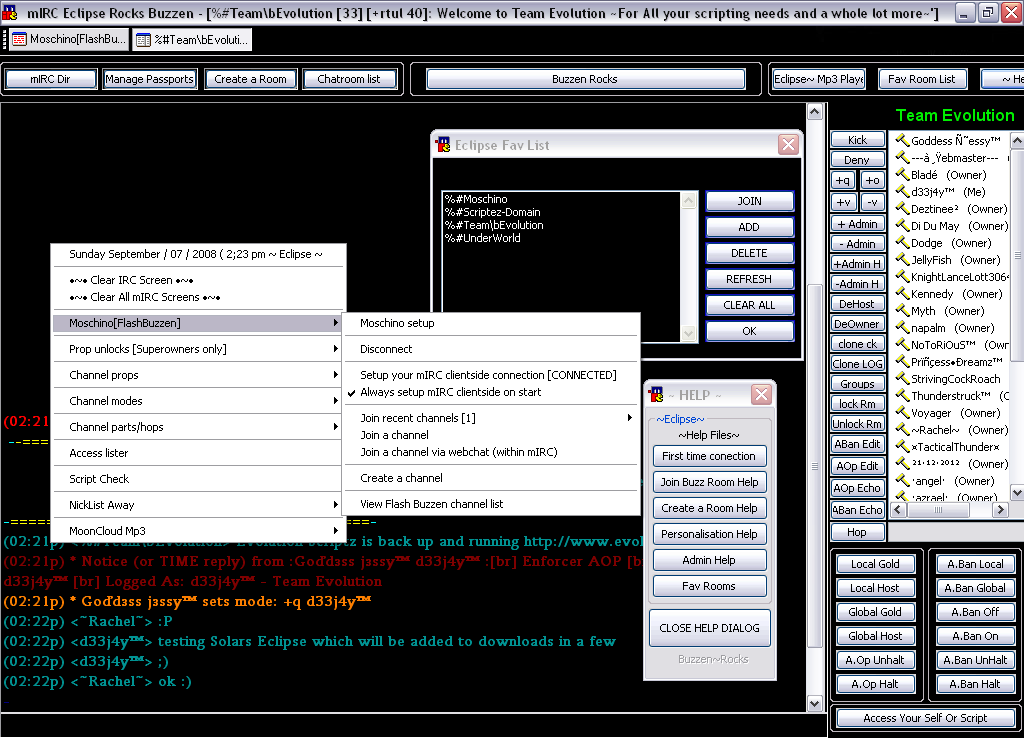Click gavel icon beside Goddess Ñ~essy
Image resolution: width=1024 pixels, height=738 pixels.
(x=902, y=140)
